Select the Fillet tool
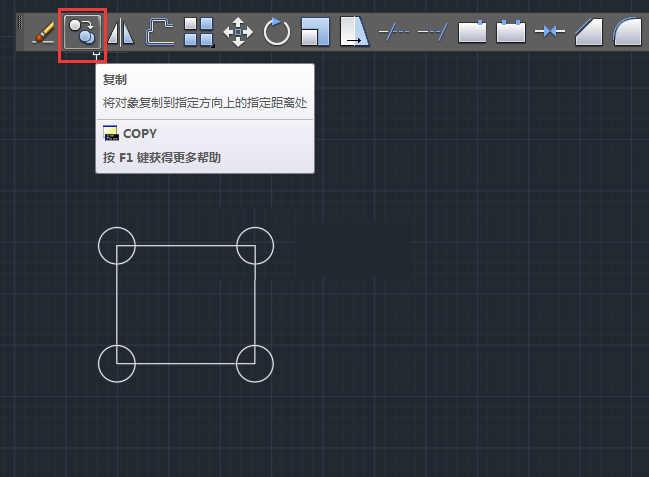The height and width of the screenshot is (477, 649). pyautogui.click(x=627, y=31)
